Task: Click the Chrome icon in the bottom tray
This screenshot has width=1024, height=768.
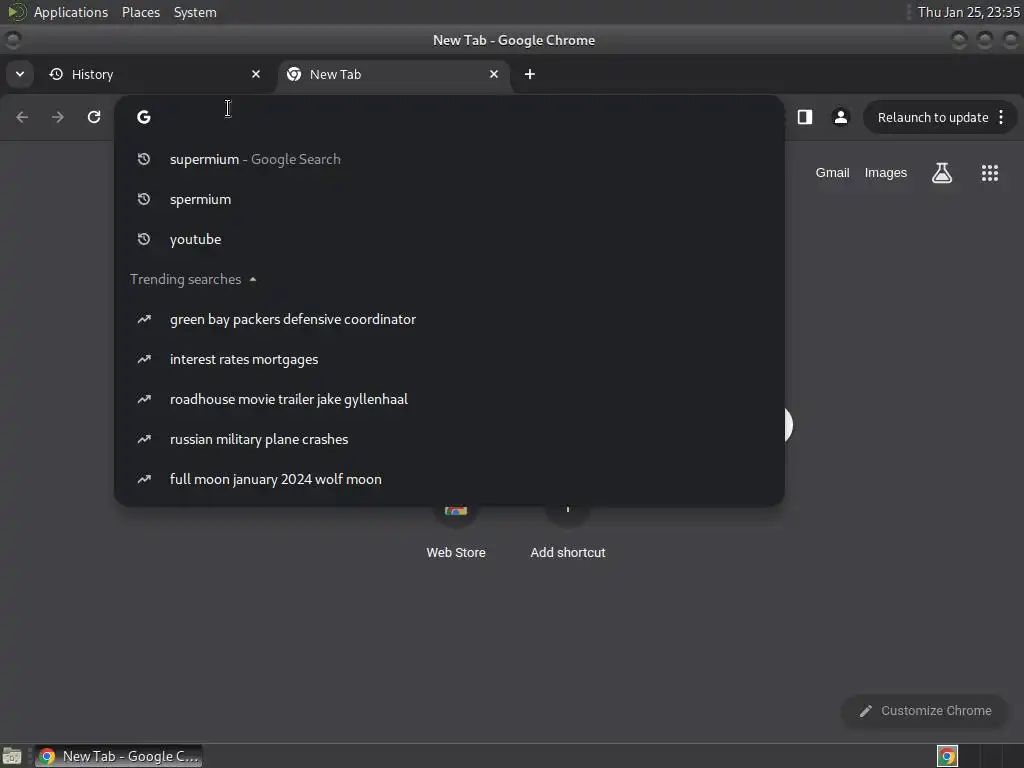Action: pos(947,756)
